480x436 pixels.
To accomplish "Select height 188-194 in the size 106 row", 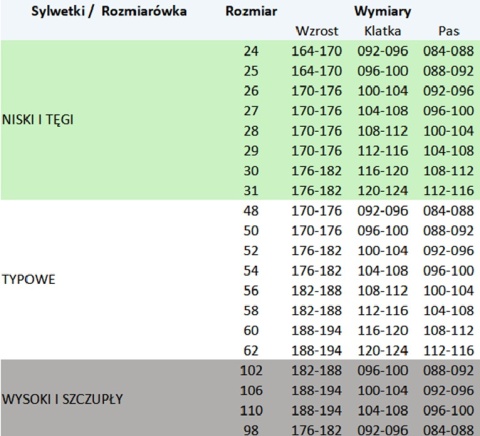I will pyautogui.click(x=317, y=390).
